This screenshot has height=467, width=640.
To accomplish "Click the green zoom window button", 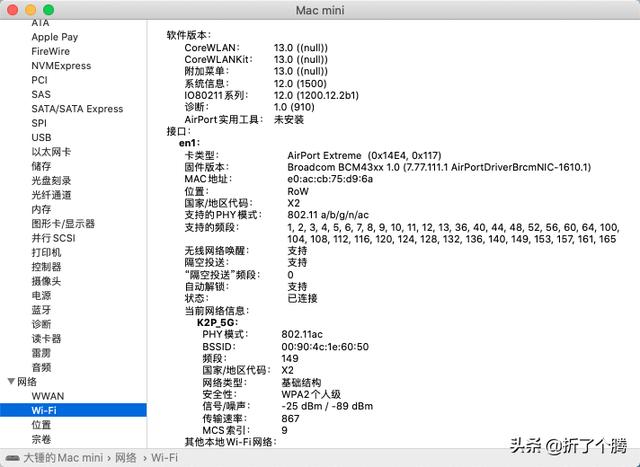I will pyautogui.click(x=49, y=10).
